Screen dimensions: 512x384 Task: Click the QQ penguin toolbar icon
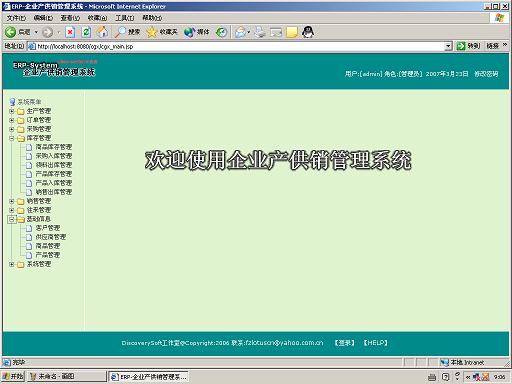click(308, 32)
